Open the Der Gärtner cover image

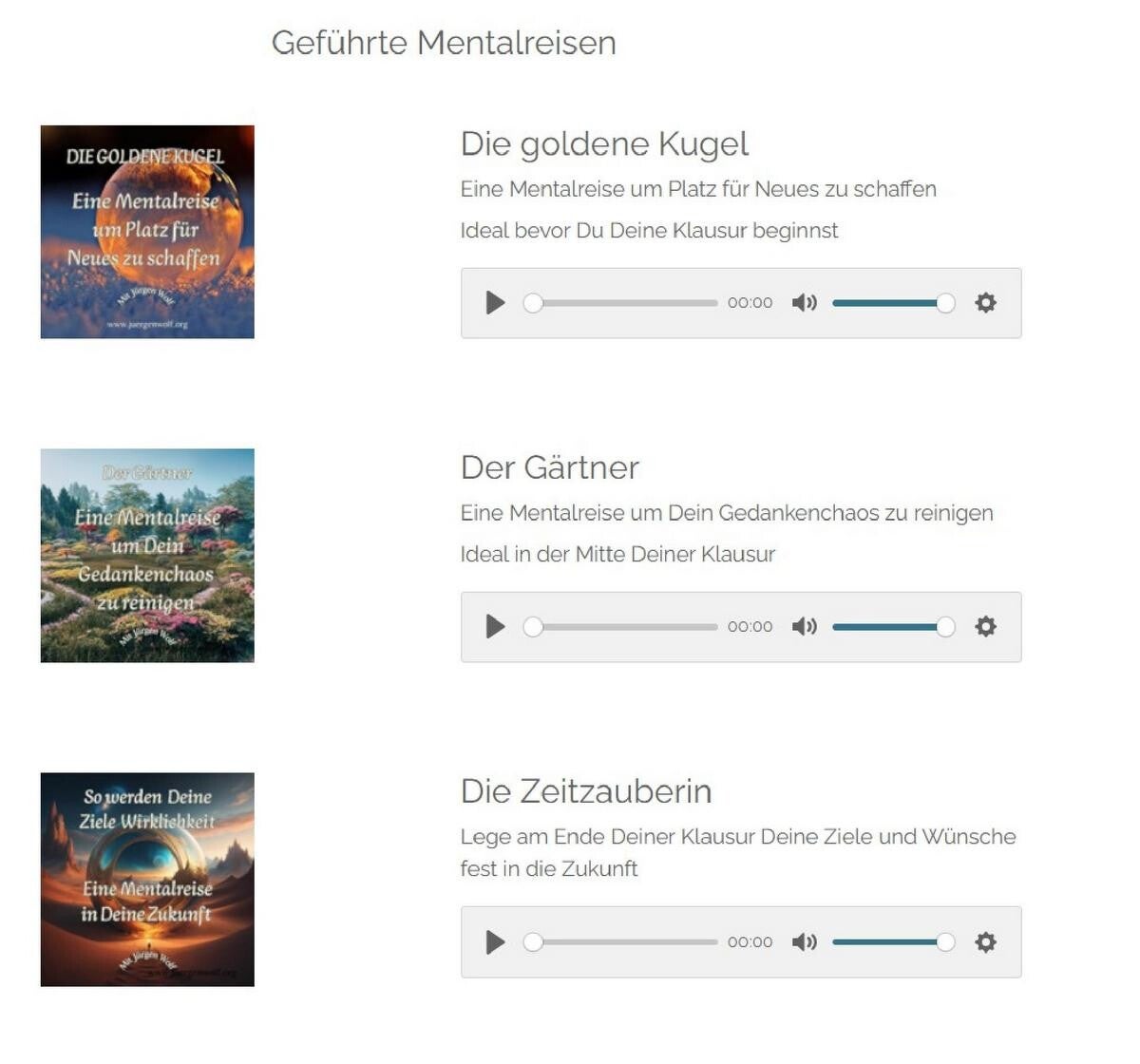tap(147, 556)
